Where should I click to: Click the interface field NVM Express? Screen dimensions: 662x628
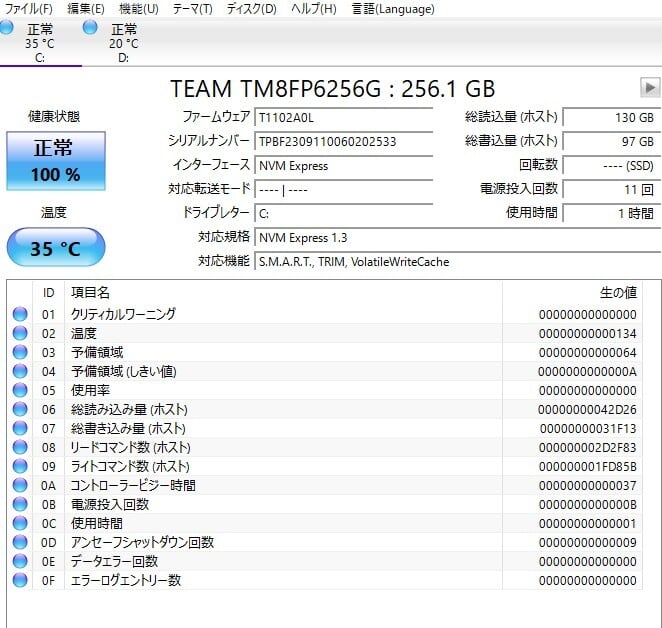pyautogui.click(x=344, y=166)
